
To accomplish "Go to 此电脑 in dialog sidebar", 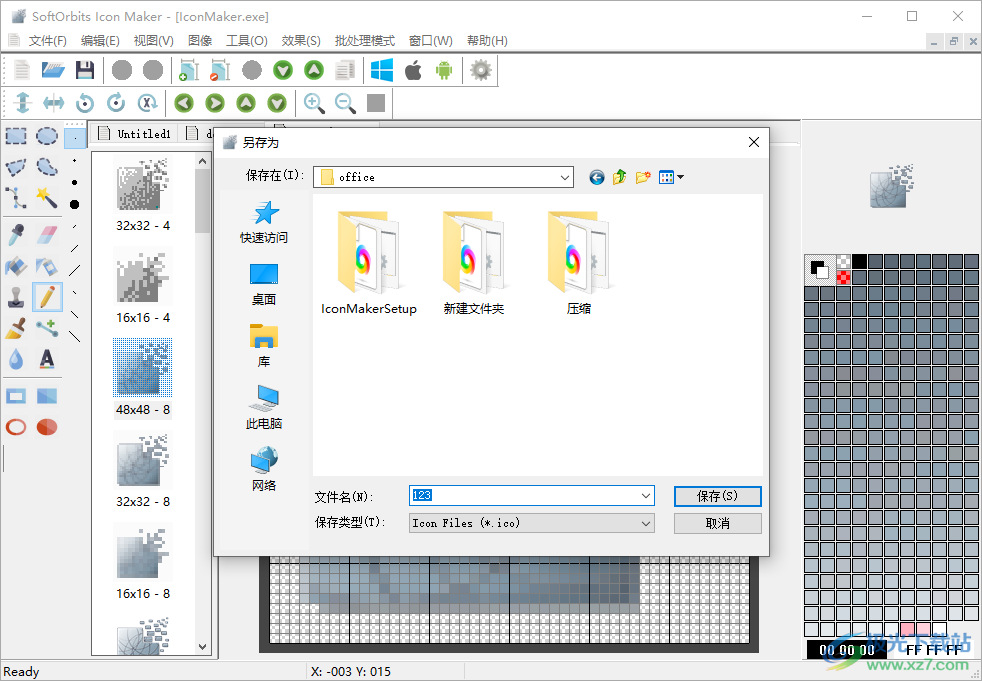I will [x=264, y=408].
